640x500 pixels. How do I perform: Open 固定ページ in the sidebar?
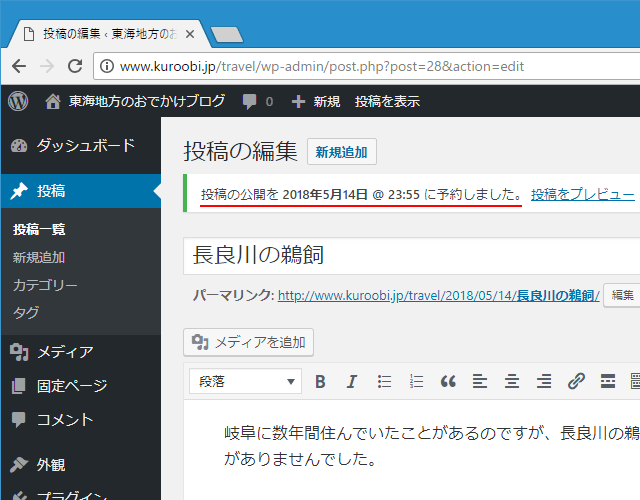[80, 386]
